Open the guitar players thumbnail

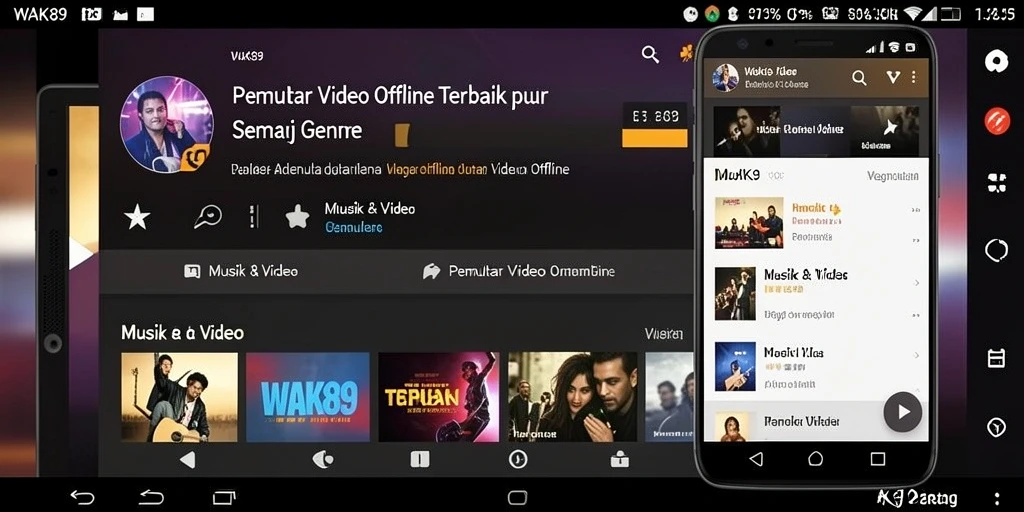point(180,397)
